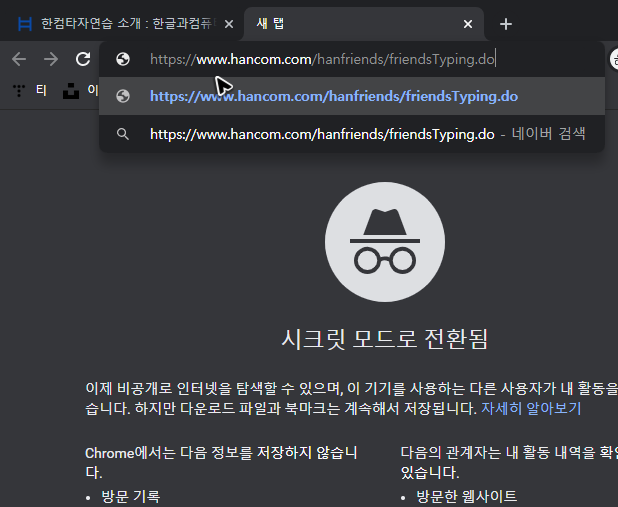Reload the page with the refresh icon
The width and height of the screenshot is (618, 507).
83,59
